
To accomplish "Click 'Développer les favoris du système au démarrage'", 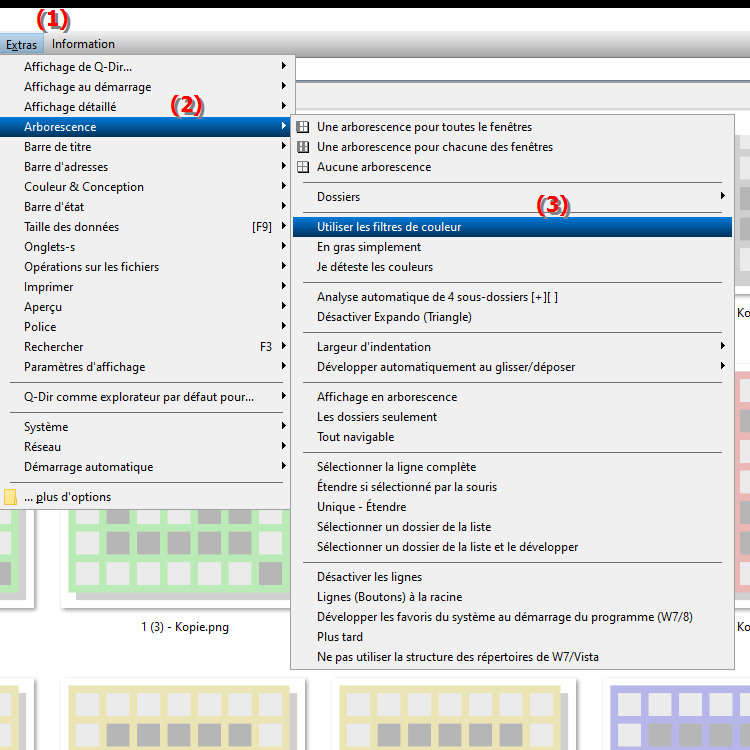I will pos(512,618).
